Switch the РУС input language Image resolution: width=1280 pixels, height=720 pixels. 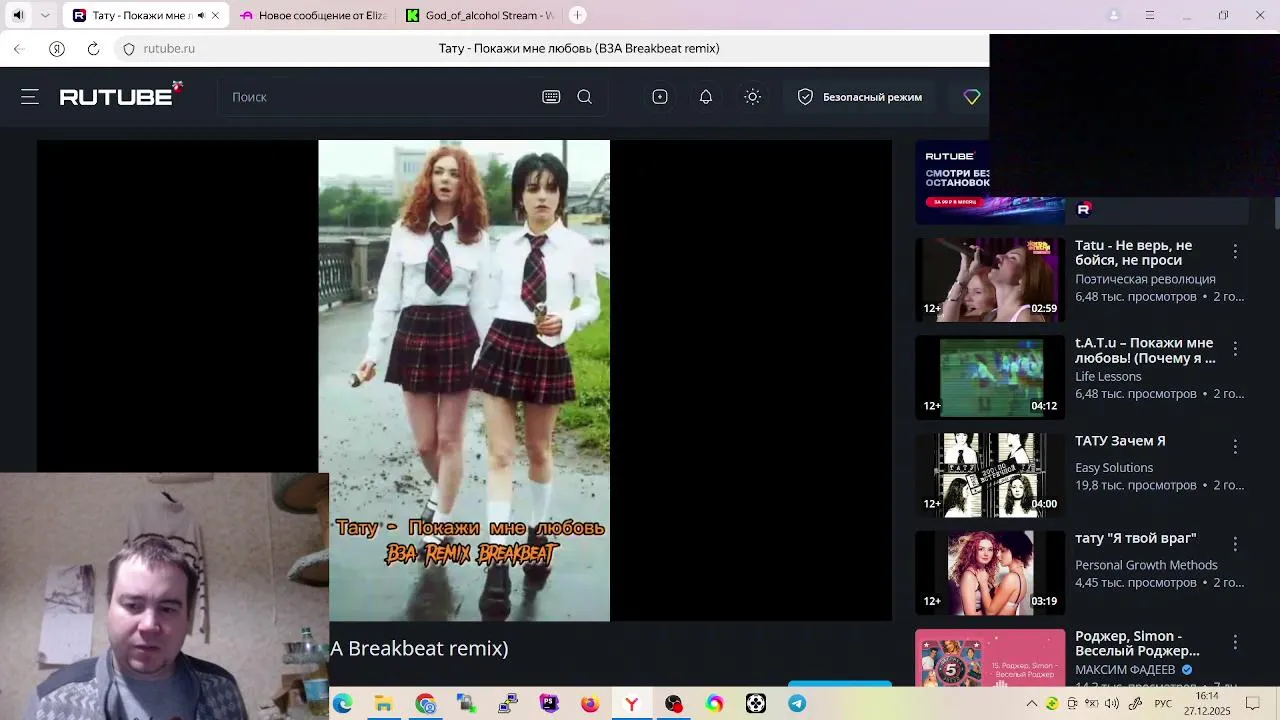tap(1163, 704)
